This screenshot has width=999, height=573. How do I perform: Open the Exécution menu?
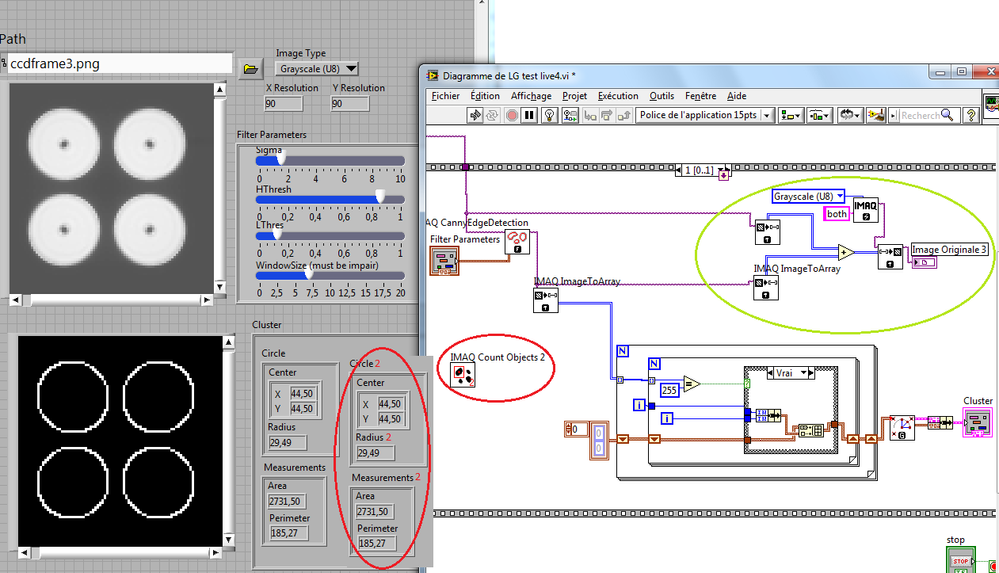pos(617,96)
